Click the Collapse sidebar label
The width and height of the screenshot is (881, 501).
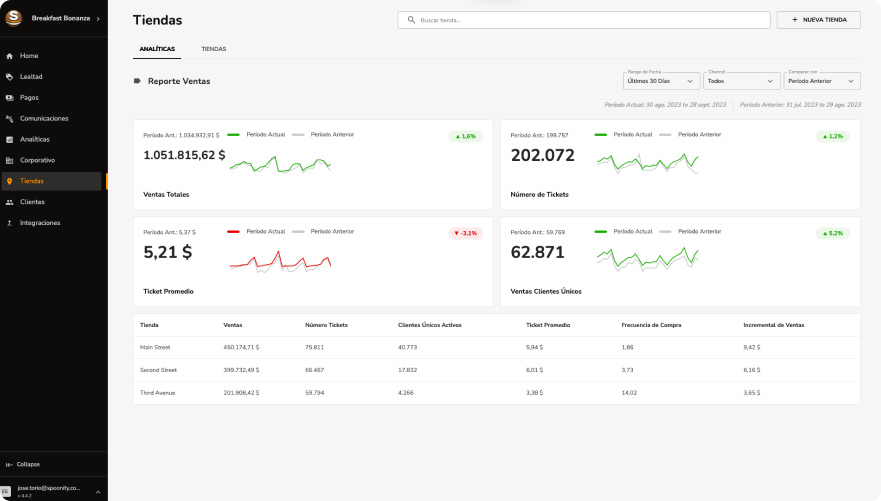tap(28, 464)
